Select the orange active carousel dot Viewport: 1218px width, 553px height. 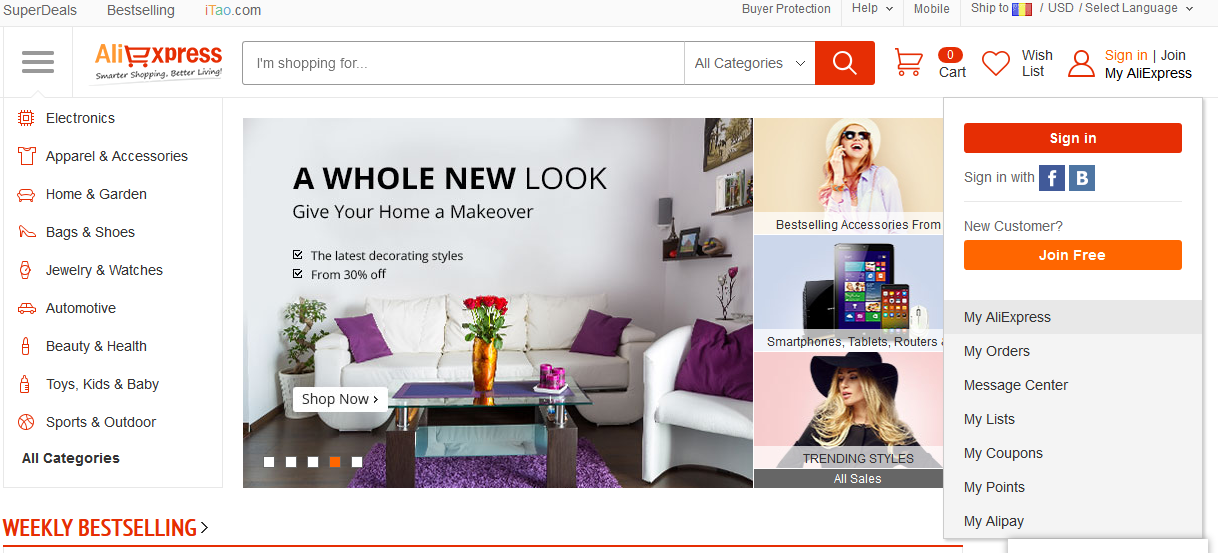pos(335,462)
